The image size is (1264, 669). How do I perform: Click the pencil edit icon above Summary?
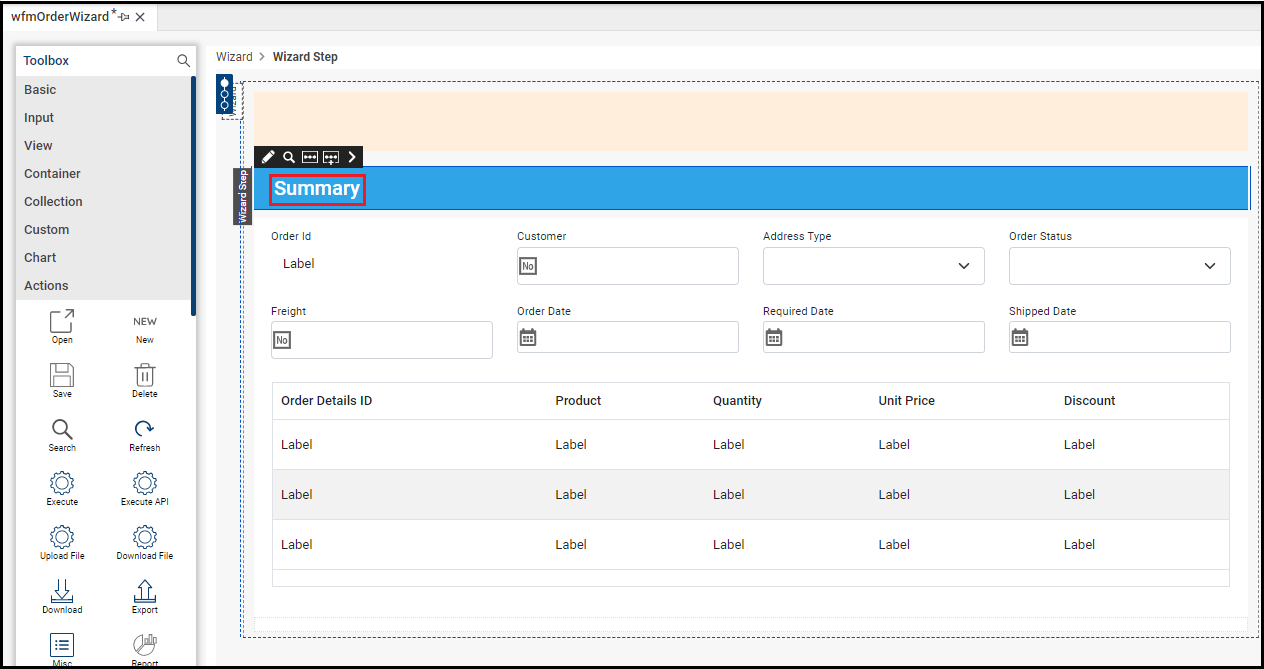tap(268, 157)
